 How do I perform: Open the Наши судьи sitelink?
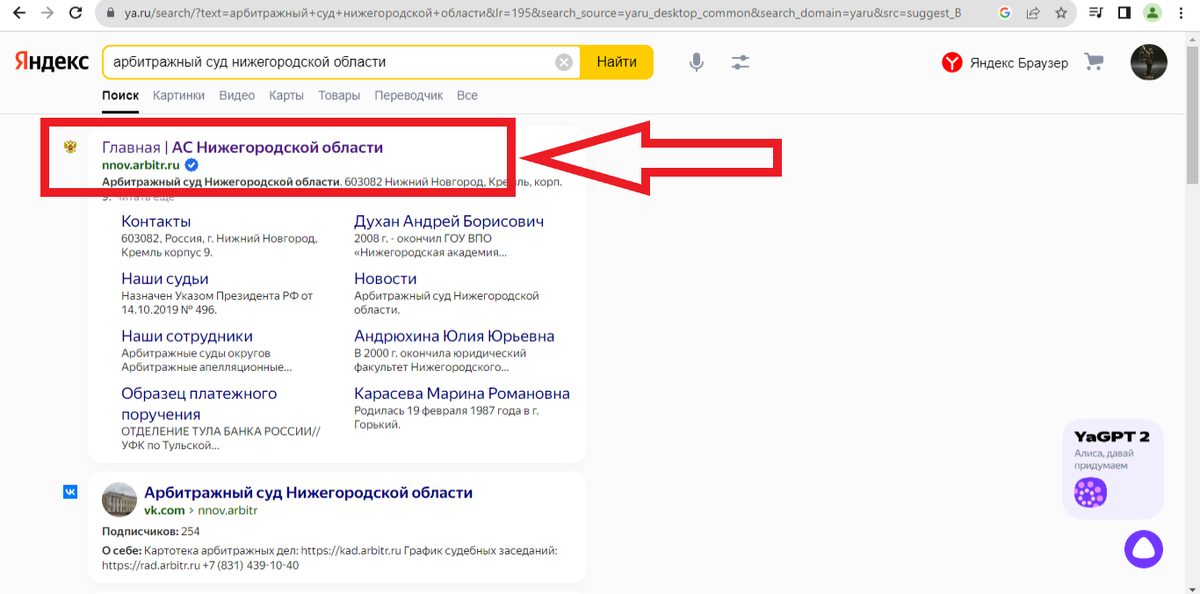[165, 279]
